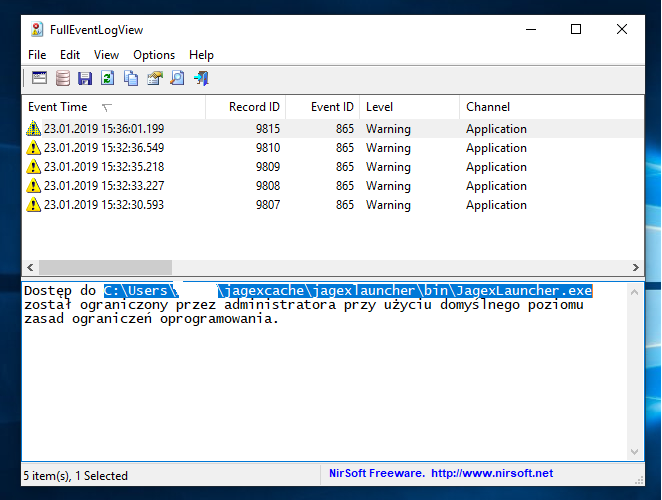Click the Find magnifier toolbar icon

(177, 78)
